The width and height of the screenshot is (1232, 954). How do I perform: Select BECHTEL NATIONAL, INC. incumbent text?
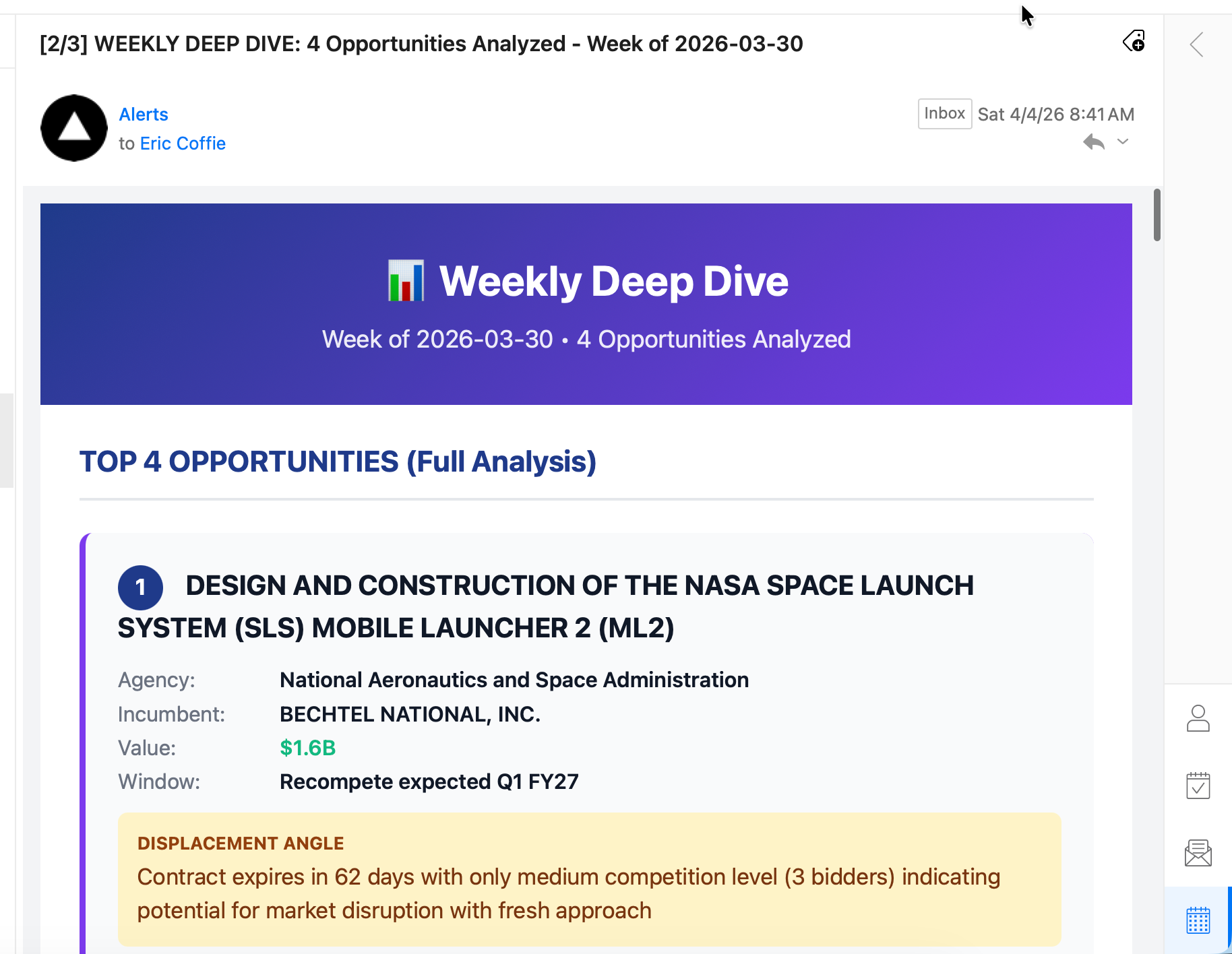(x=410, y=714)
